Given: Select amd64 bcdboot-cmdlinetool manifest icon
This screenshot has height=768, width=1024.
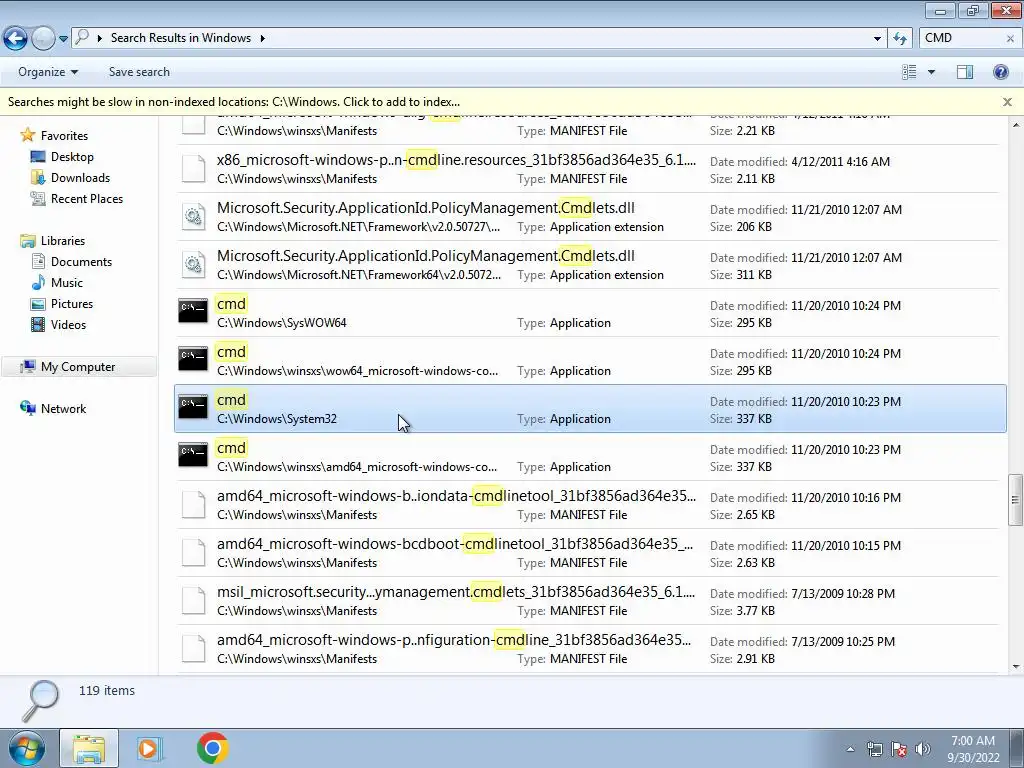Looking at the screenshot, I should (193, 552).
